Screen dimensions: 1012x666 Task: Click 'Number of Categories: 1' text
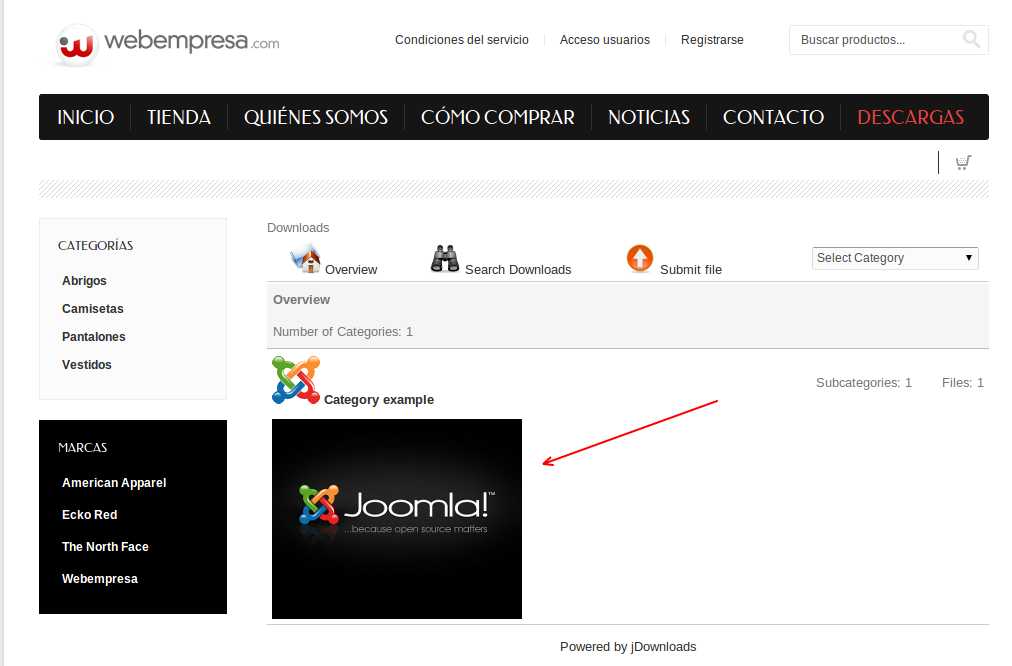coord(343,332)
